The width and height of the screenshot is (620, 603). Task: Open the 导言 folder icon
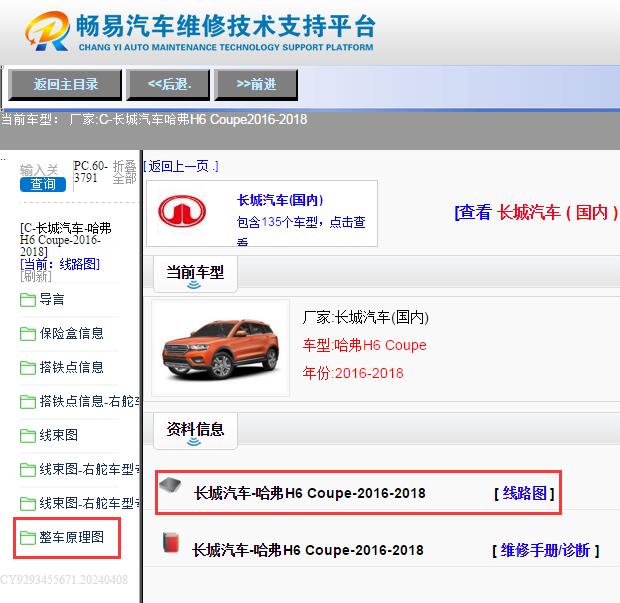(x=28, y=300)
